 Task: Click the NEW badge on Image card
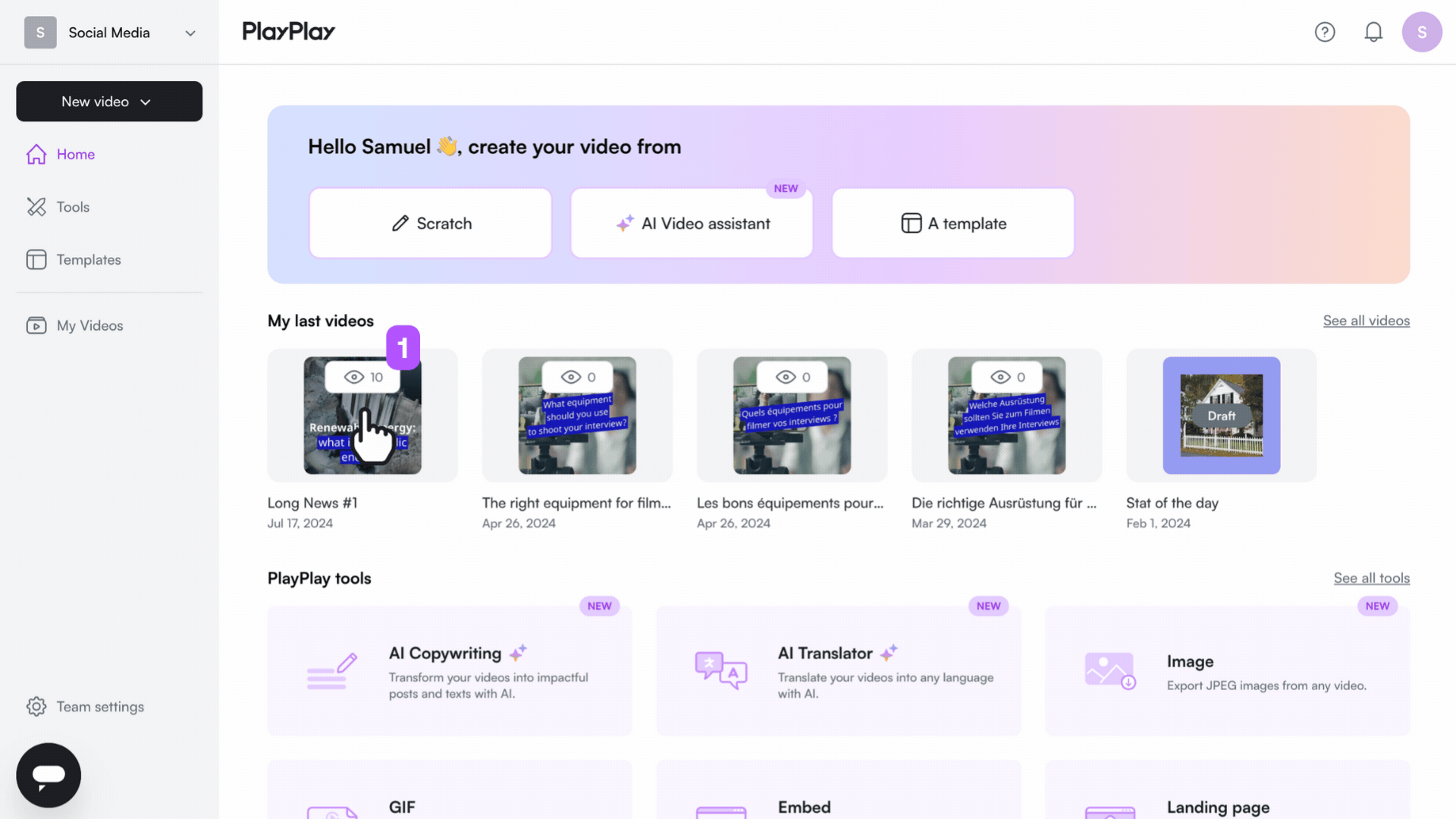pyautogui.click(x=1378, y=606)
